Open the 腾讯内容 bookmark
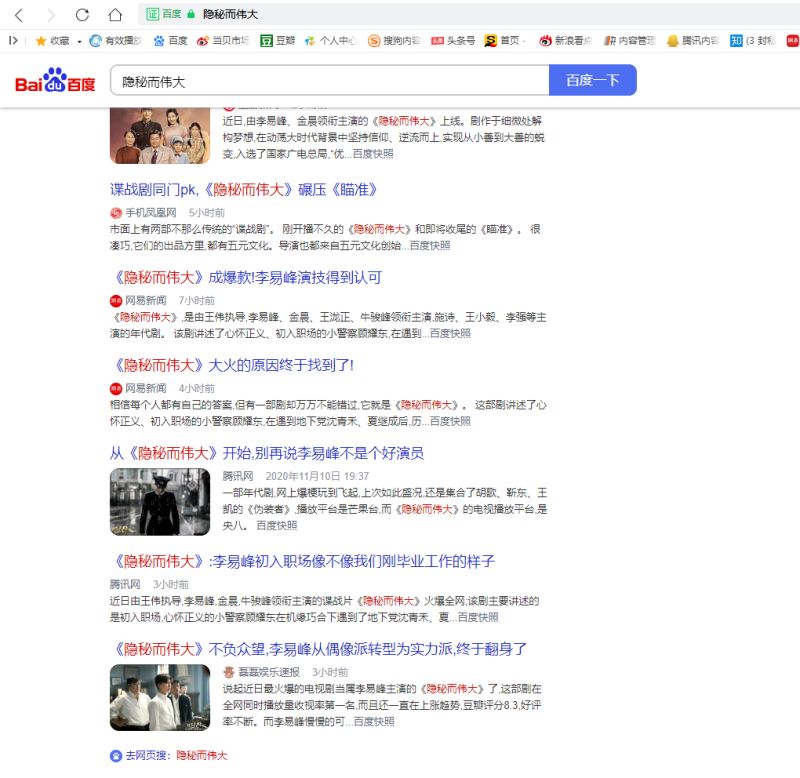The height and width of the screenshot is (778, 800). [x=693, y=41]
